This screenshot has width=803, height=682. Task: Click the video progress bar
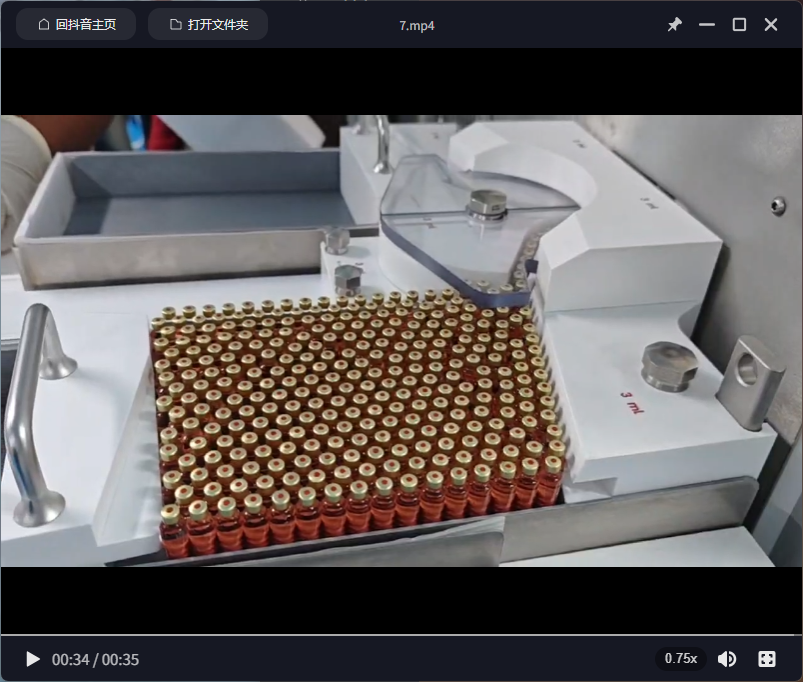[402, 635]
